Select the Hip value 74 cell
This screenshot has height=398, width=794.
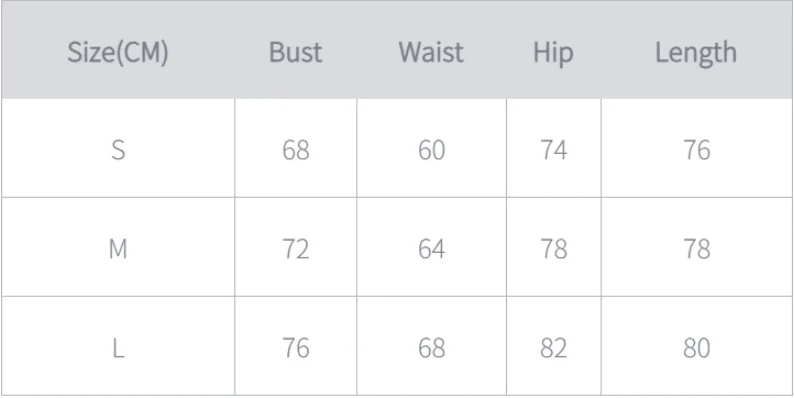coord(553,150)
